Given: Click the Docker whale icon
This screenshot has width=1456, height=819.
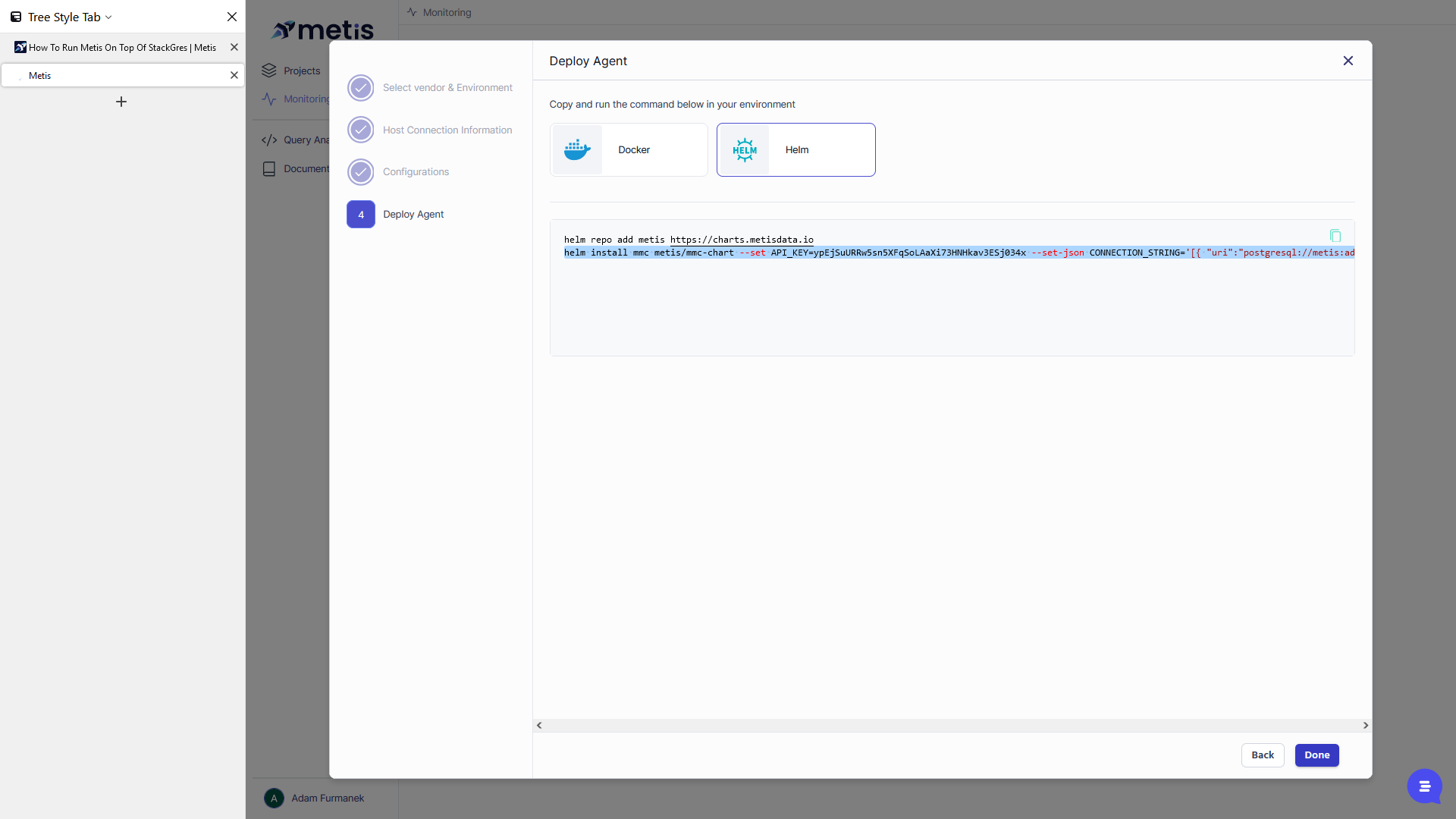Looking at the screenshot, I should point(577,150).
